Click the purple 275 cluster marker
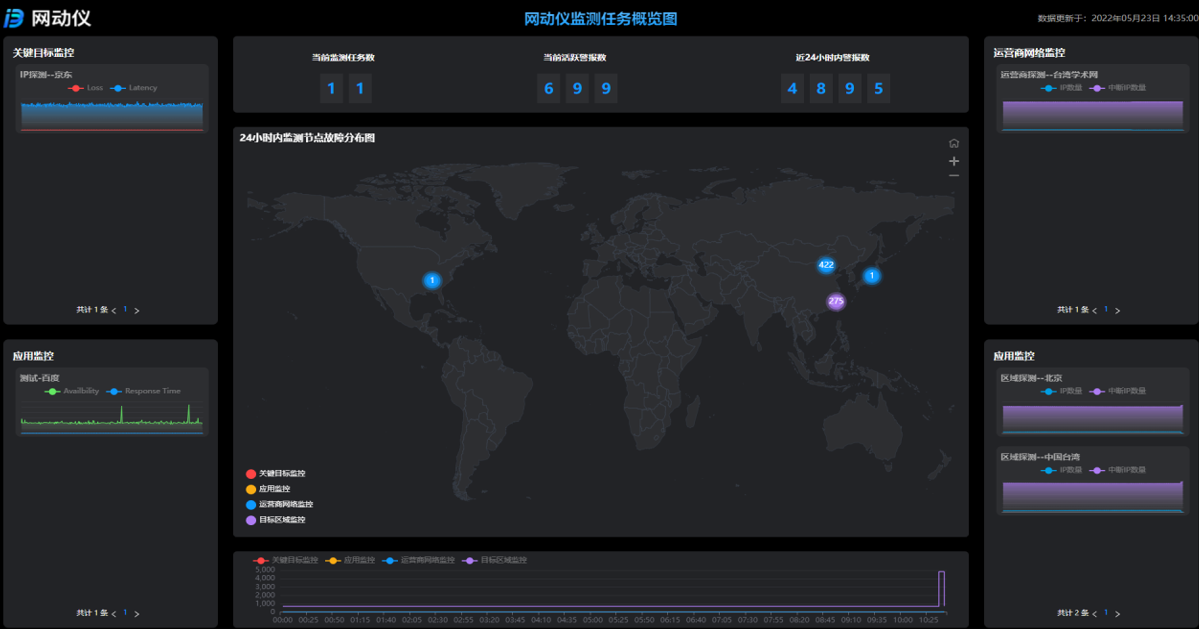 tap(836, 301)
